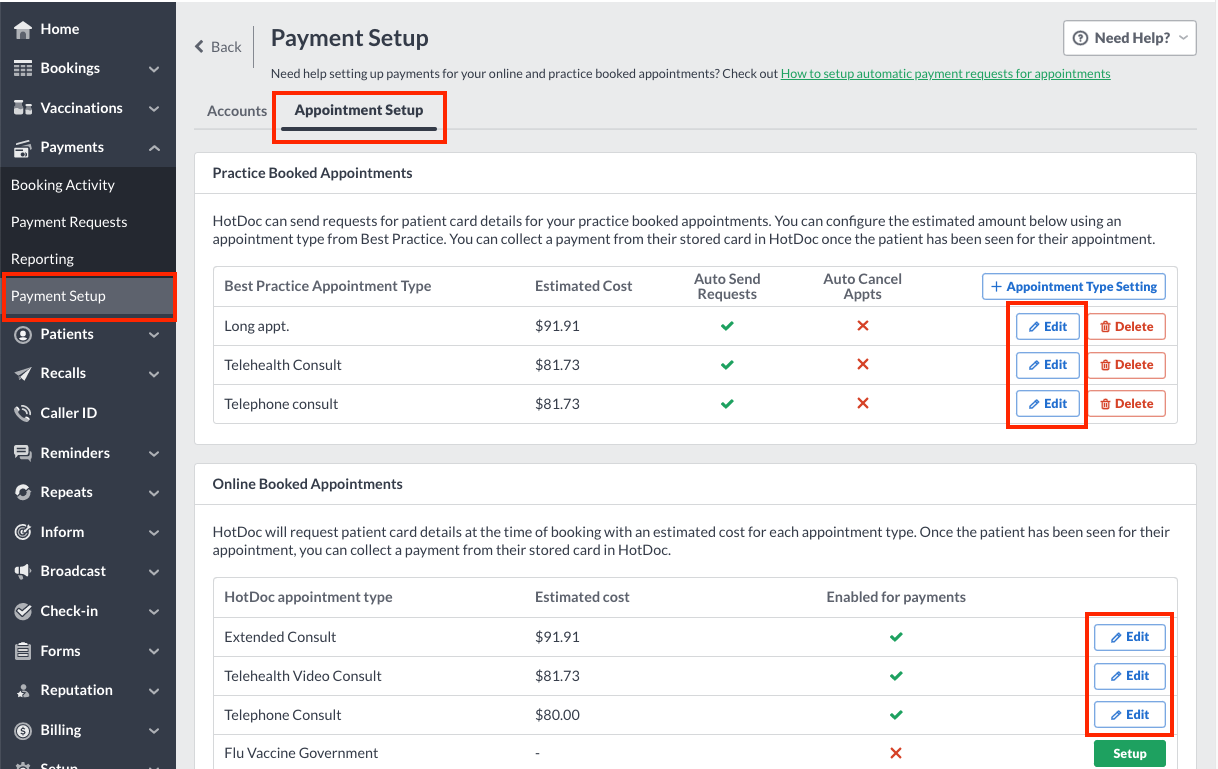The width and height of the screenshot is (1218, 769).
Task: Delete the Long appt. row
Action: point(1126,326)
